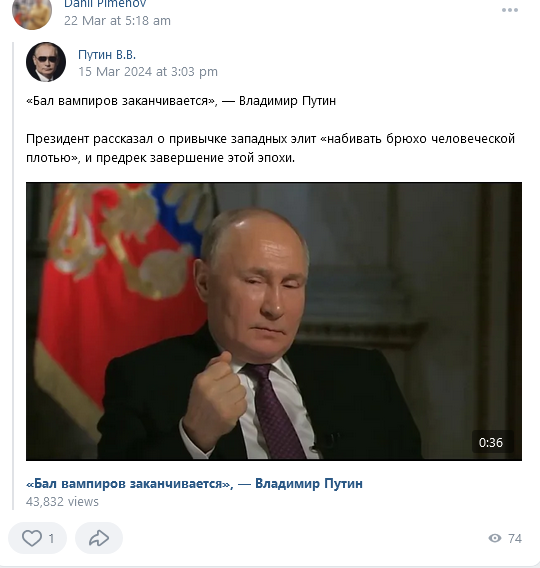Click the paragraph starting with Президент рассказал
The height and width of the screenshot is (568, 540).
[270, 148]
